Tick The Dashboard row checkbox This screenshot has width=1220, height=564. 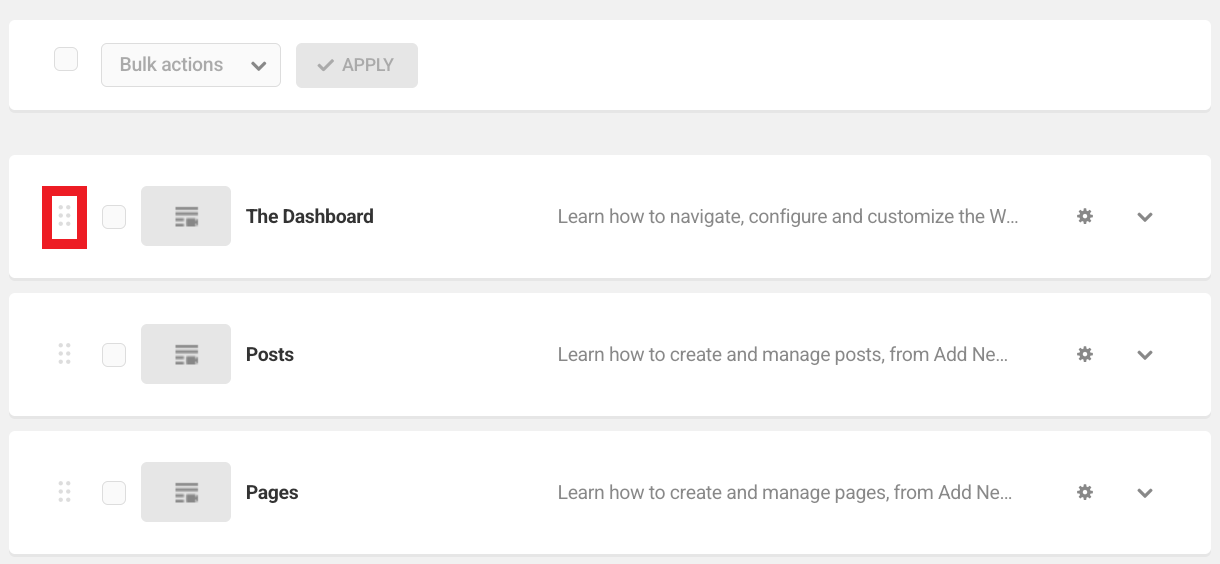[x=114, y=216]
